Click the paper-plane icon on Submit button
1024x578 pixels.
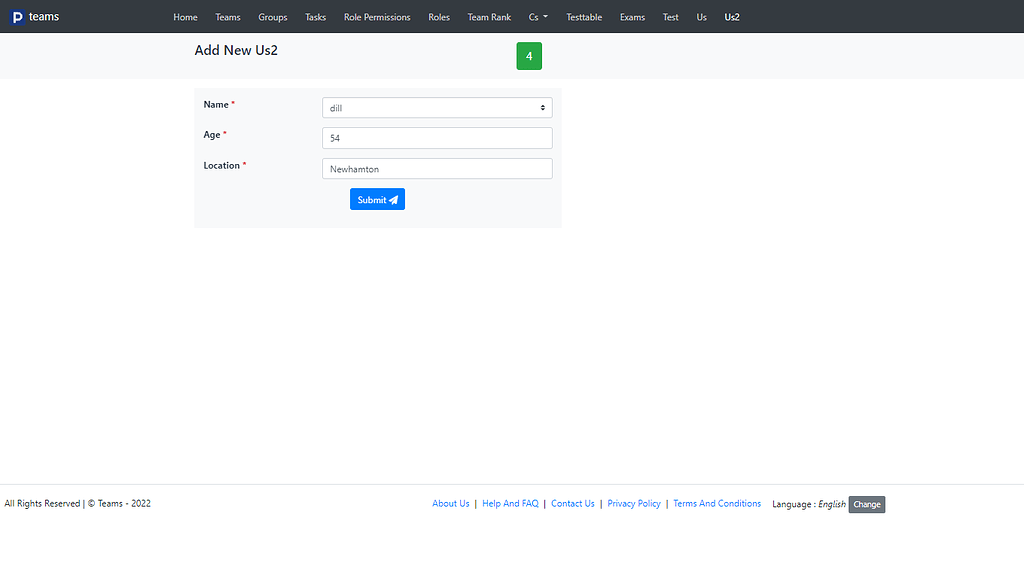[392, 199]
